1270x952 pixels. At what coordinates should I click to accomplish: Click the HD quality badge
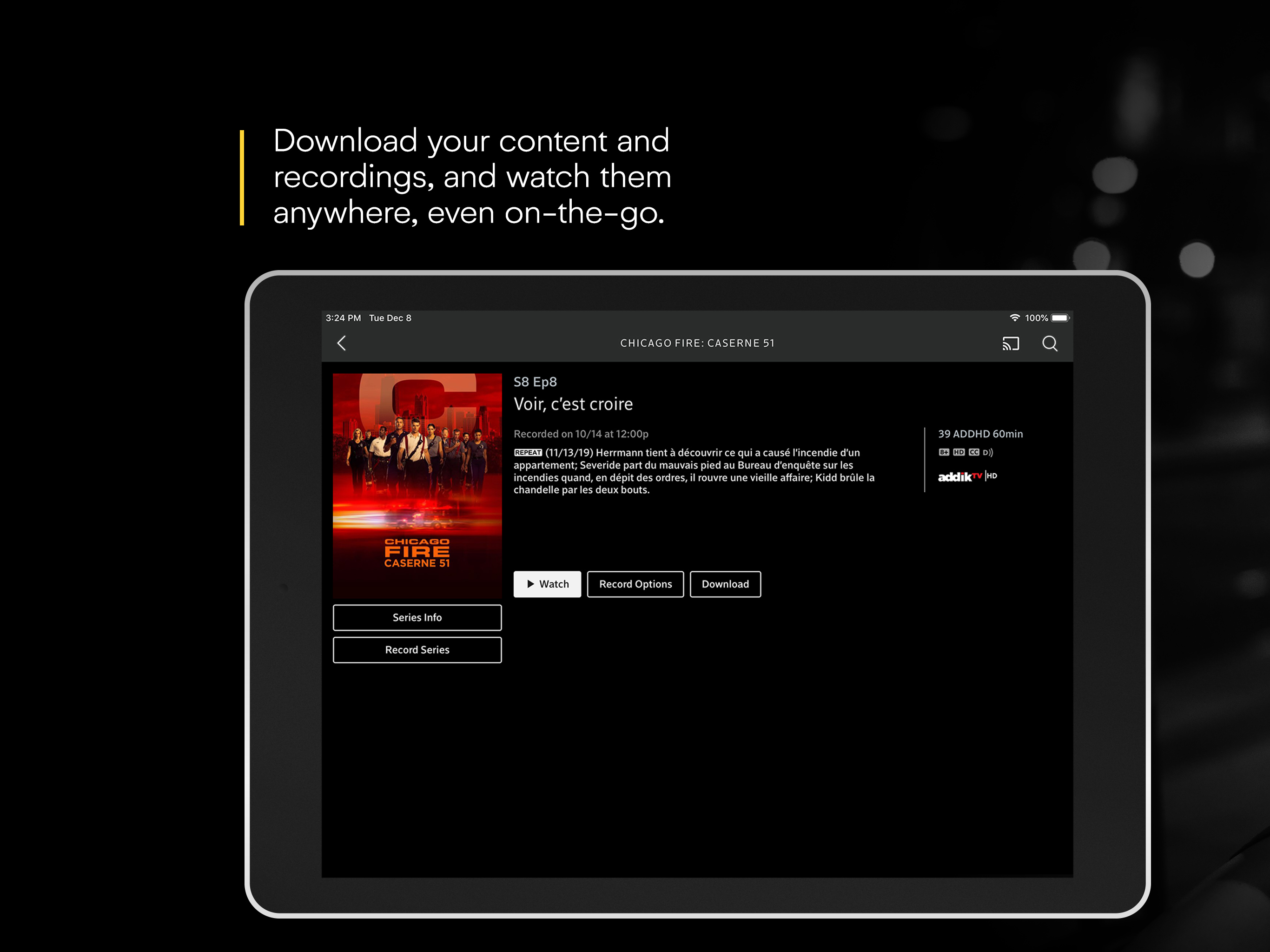(x=958, y=452)
